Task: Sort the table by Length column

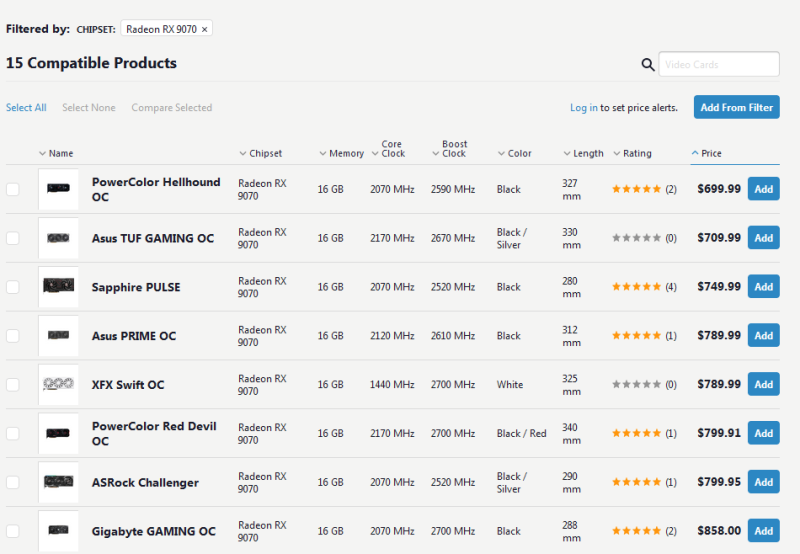Action: pos(584,154)
